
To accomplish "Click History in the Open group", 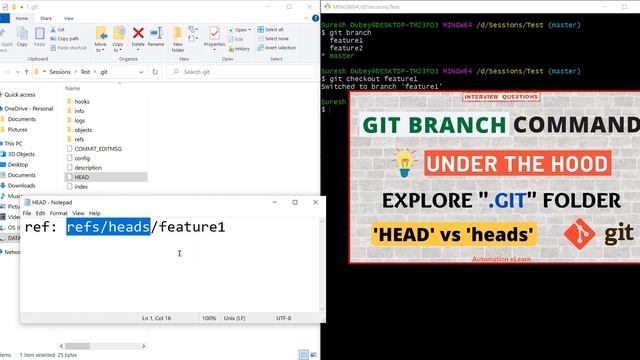I will click(x=239, y=49).
